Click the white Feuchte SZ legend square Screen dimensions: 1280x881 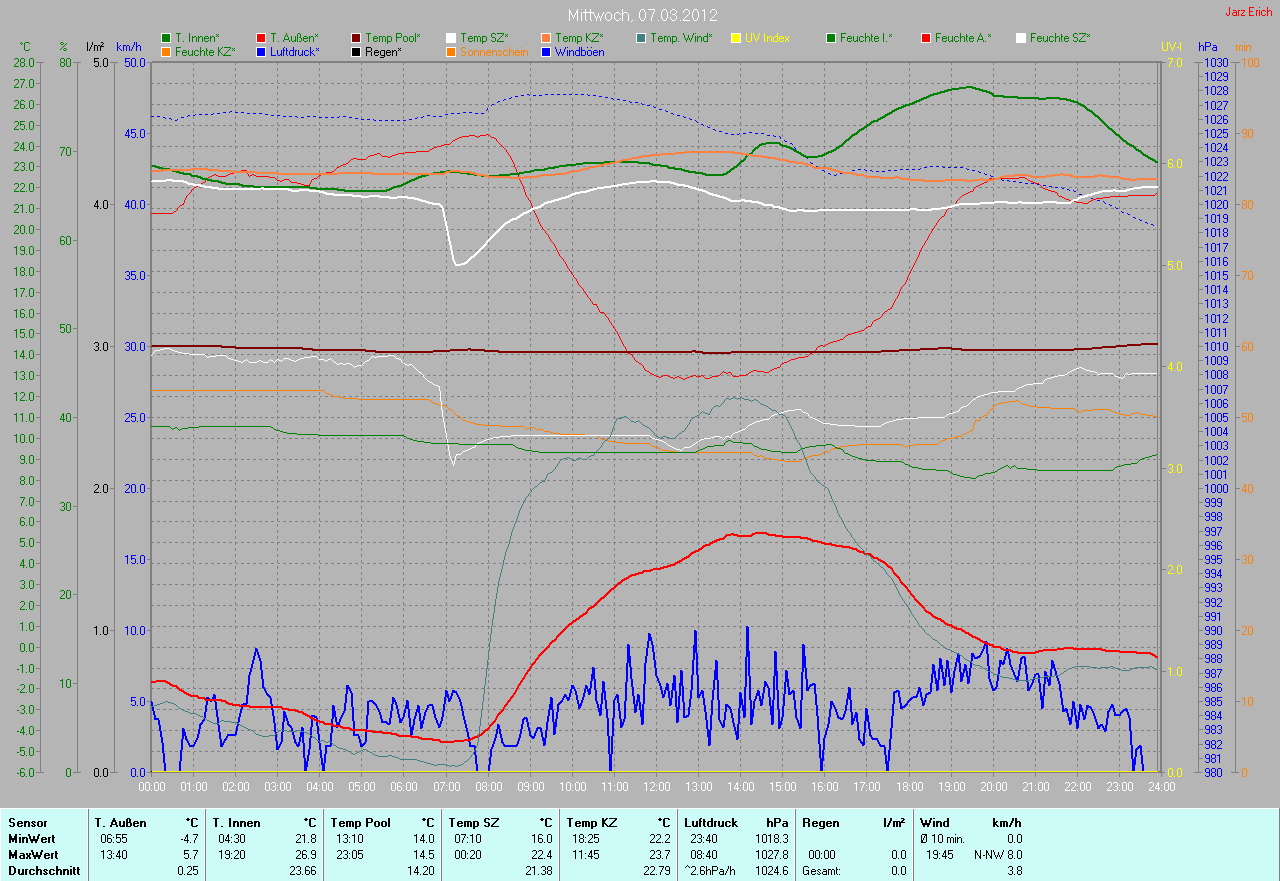tap(1021, 38)
